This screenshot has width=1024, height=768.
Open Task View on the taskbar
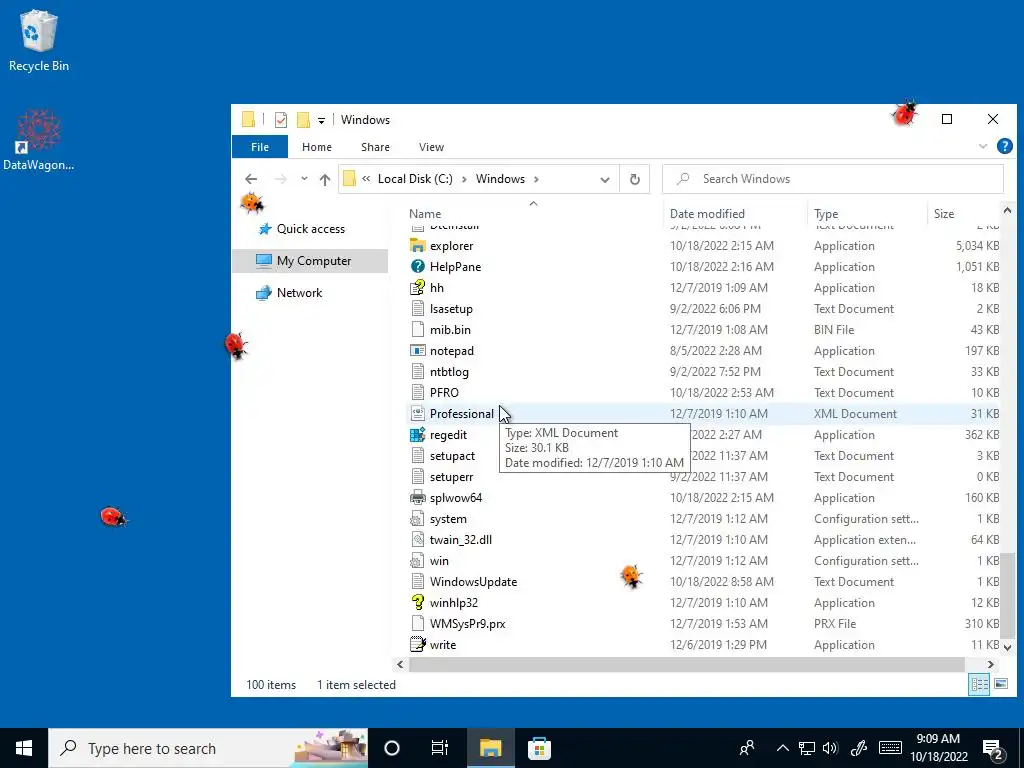point(440,748)
